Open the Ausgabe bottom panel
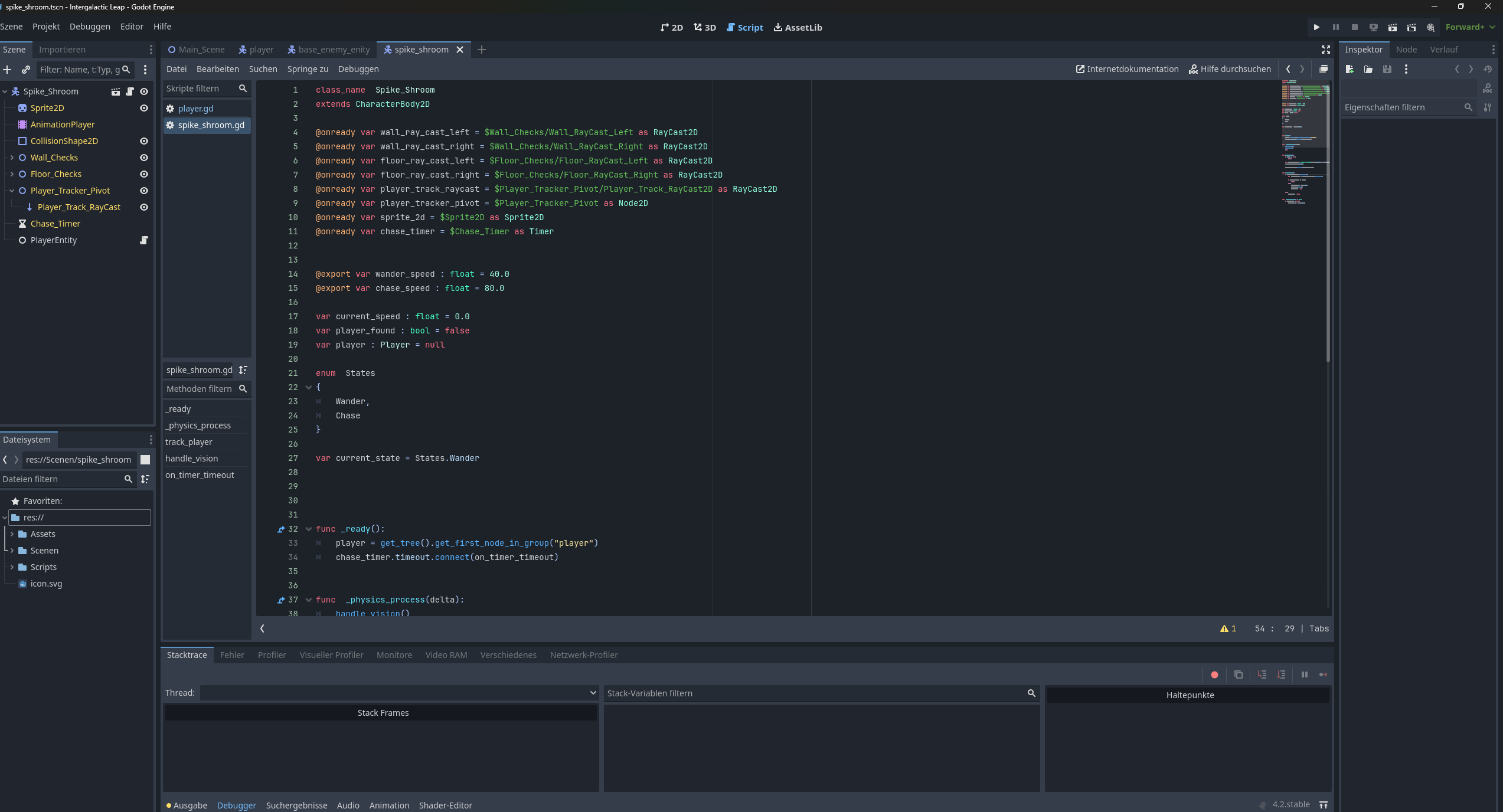Image resolution: width=1503 pixels, height=812 pixels. click(x=187, y=806)
